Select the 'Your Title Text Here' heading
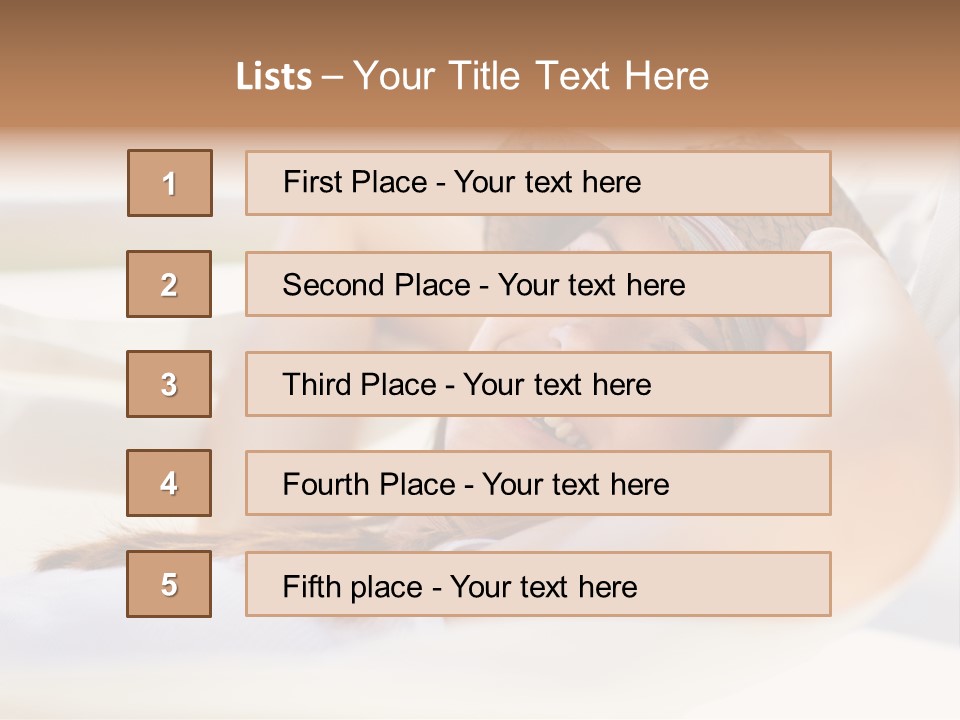The height and width of the screenshot is (720, 960). pos(531,76)
